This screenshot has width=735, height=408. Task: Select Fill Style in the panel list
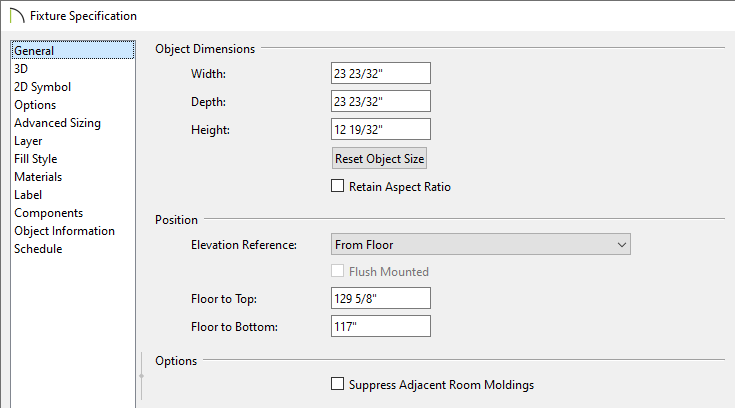coord(36,159)
